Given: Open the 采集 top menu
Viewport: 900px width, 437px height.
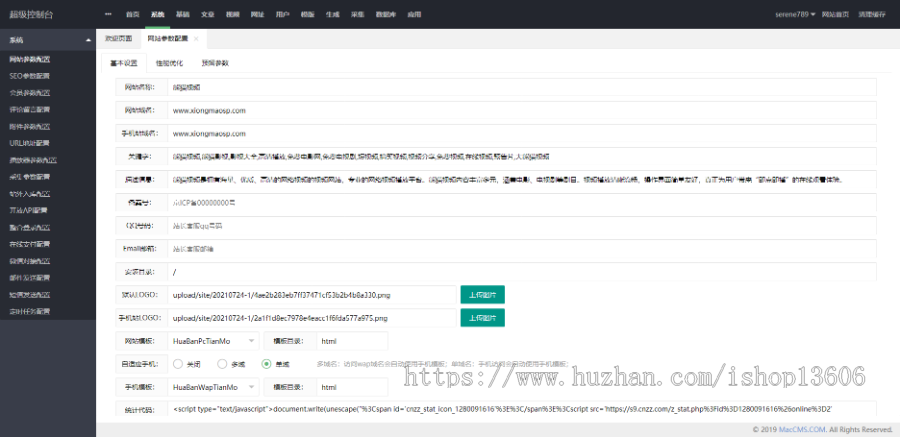Looking at the screenshot, I should [x=357, y=14].
